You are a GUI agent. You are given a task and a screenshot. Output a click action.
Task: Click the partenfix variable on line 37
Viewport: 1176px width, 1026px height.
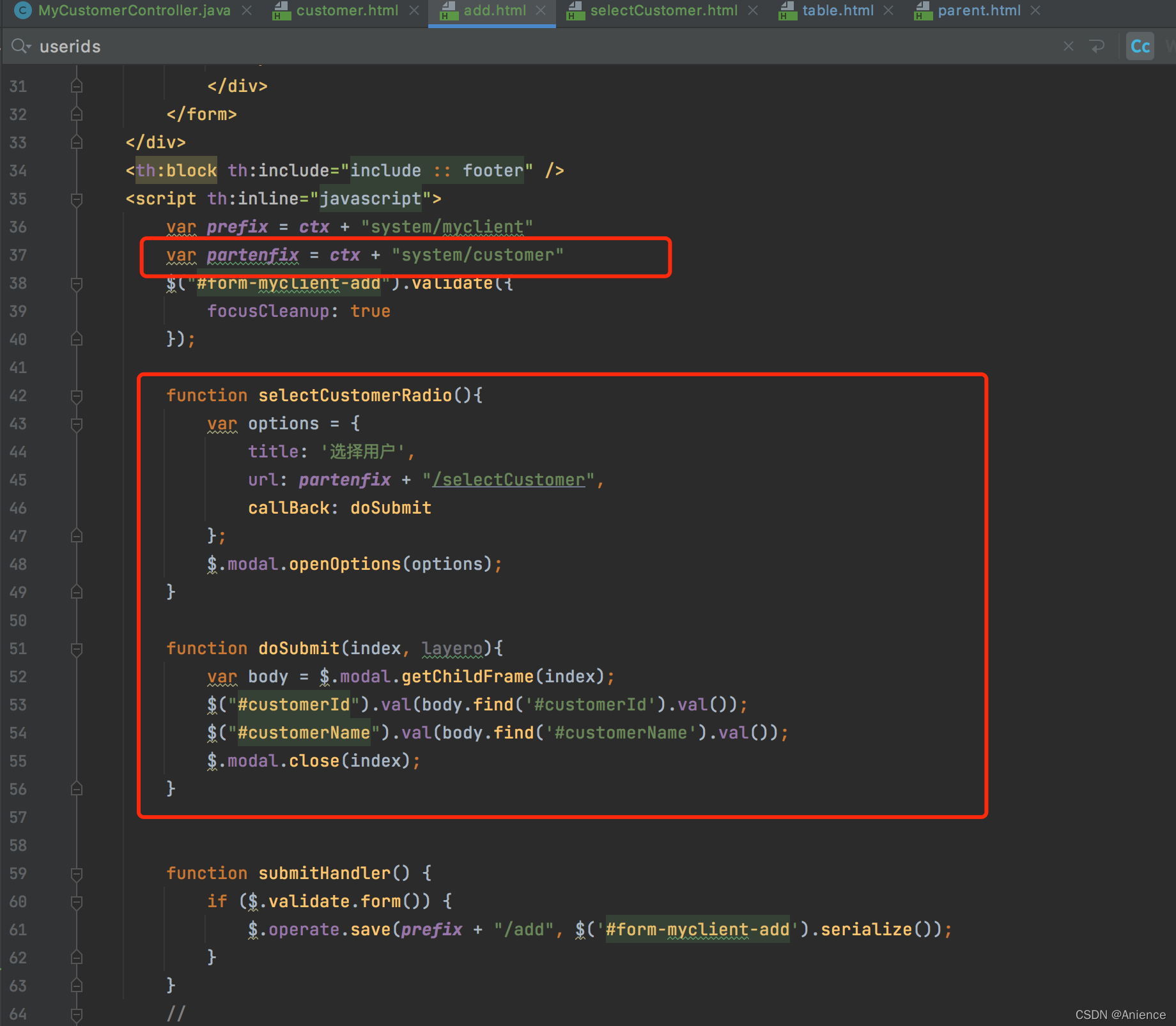click(x=252, y=255)
